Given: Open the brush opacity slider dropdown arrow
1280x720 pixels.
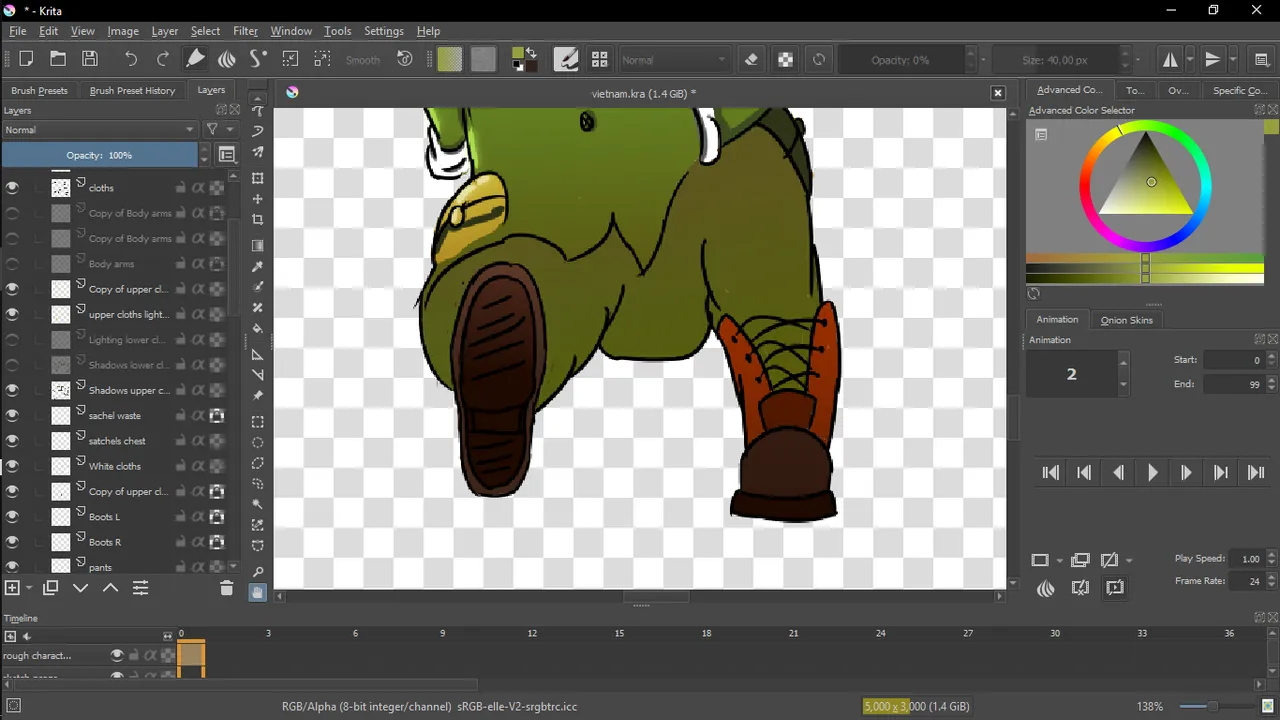Looking at the screenshot, I should 983,60.
